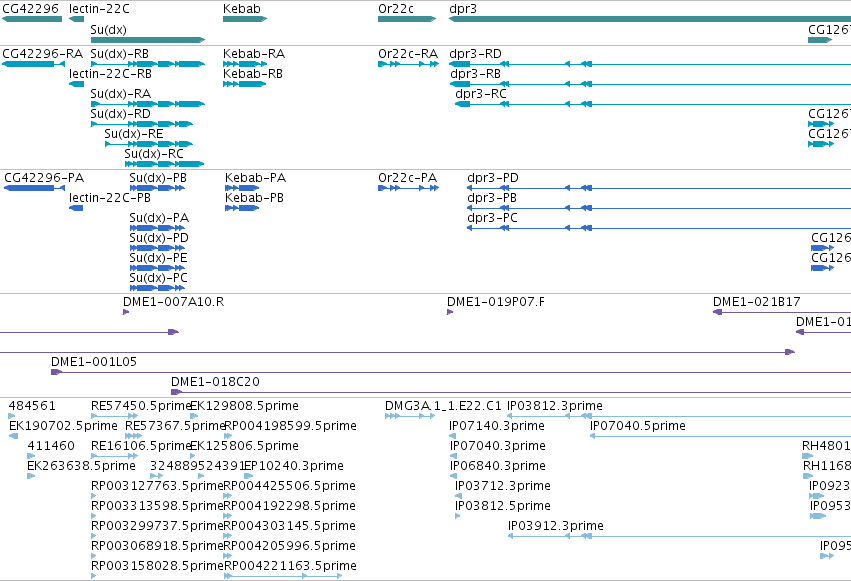This screenshot has height=581, width=851.
Task: Open the EK263638.5prime label
Action: tap(81, 467)
